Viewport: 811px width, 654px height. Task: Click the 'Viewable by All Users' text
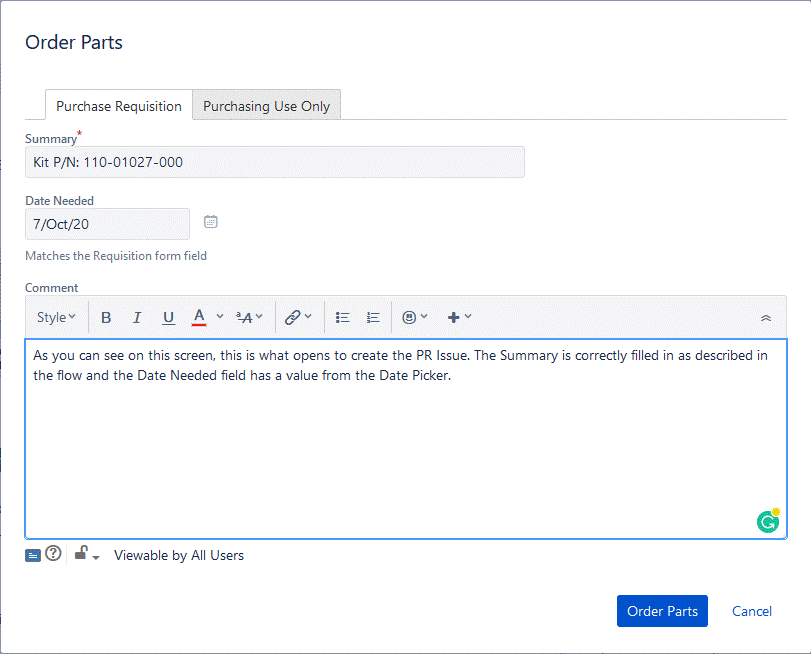pyautogui.click(x=179, y=555)
